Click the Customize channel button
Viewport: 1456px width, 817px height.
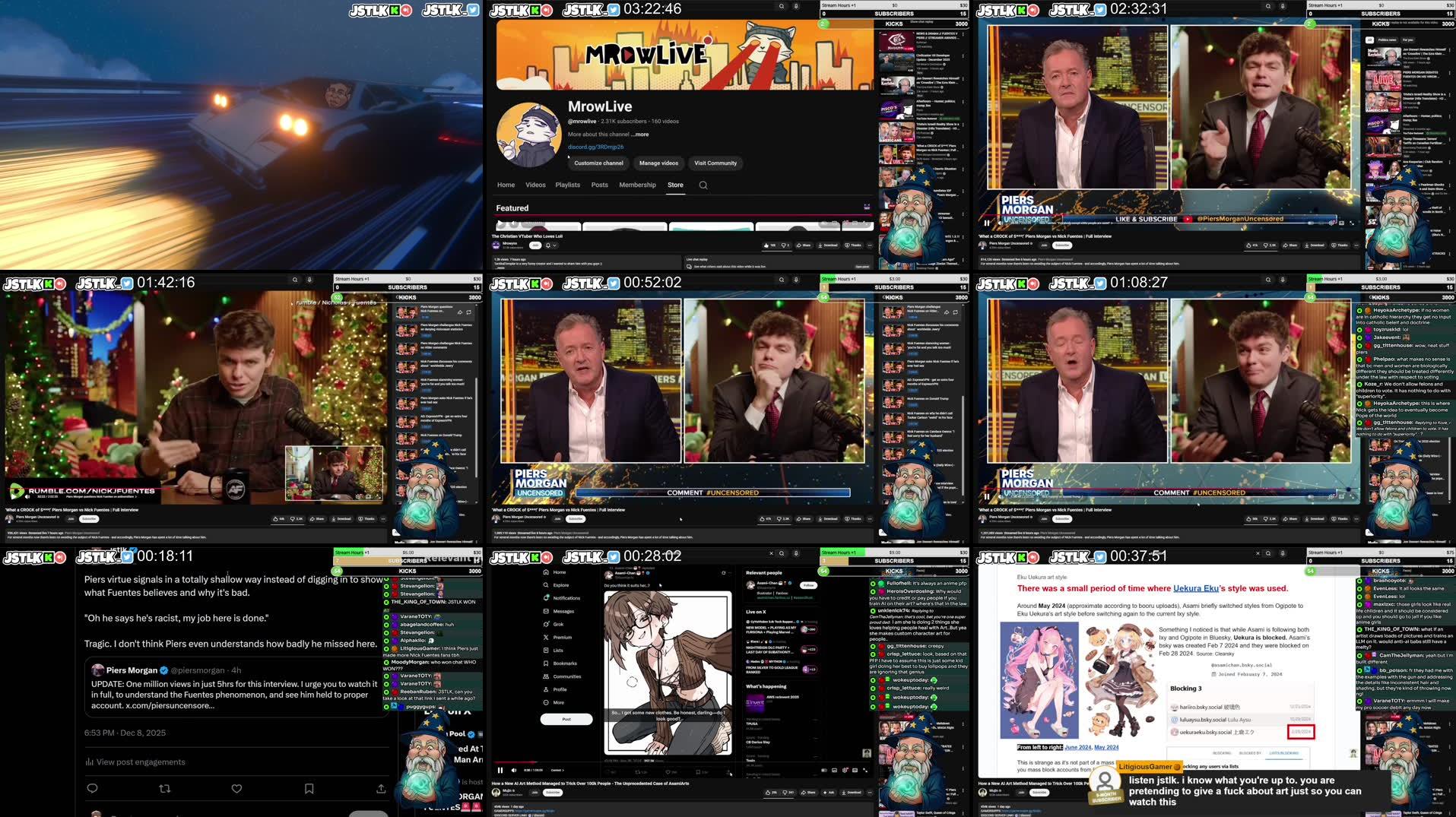point(598,163)
